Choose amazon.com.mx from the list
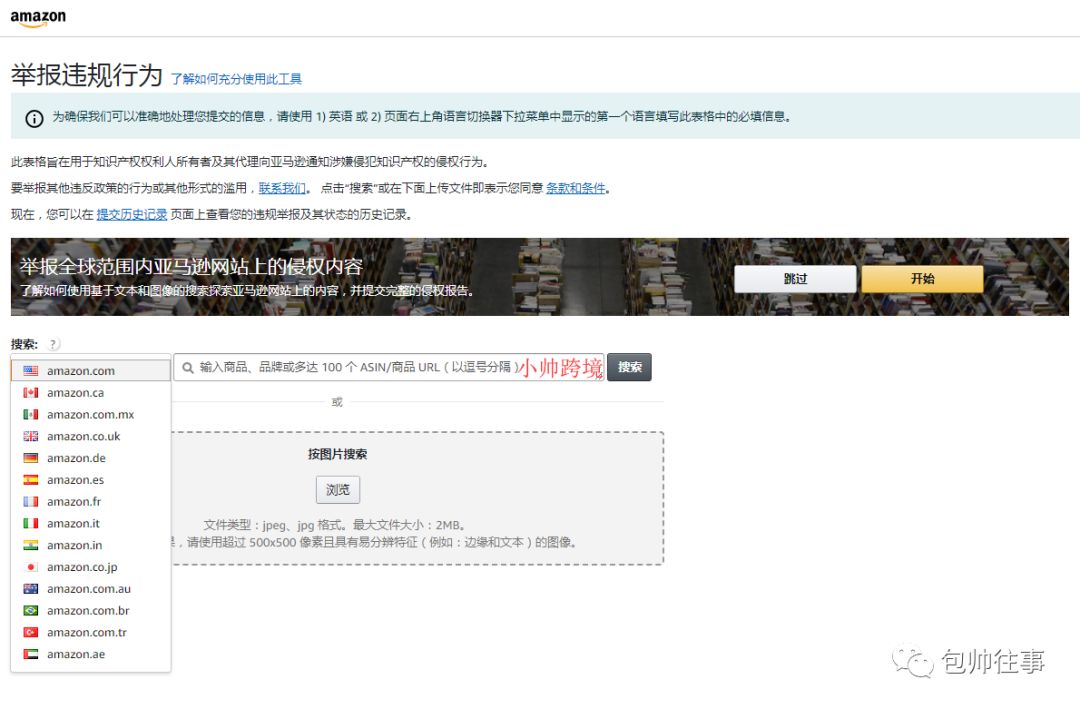 point(91,414)
